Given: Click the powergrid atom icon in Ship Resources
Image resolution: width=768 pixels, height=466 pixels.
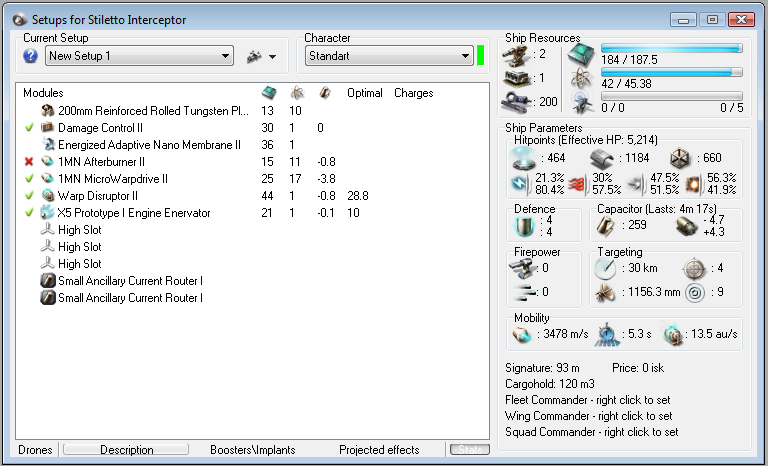Looking at the screenshot, I should click(581, 78).
